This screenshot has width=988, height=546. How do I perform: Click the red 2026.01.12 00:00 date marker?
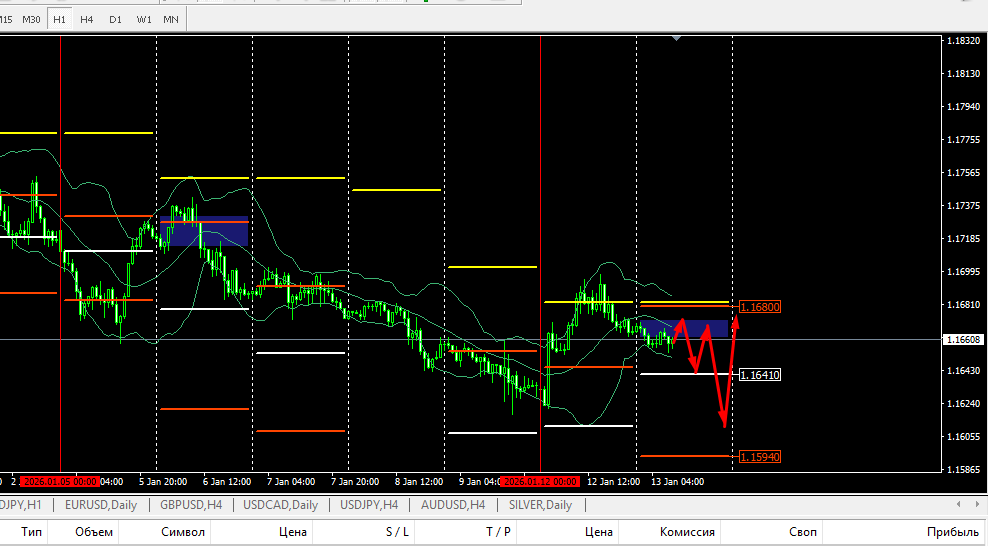coord(540,482)
